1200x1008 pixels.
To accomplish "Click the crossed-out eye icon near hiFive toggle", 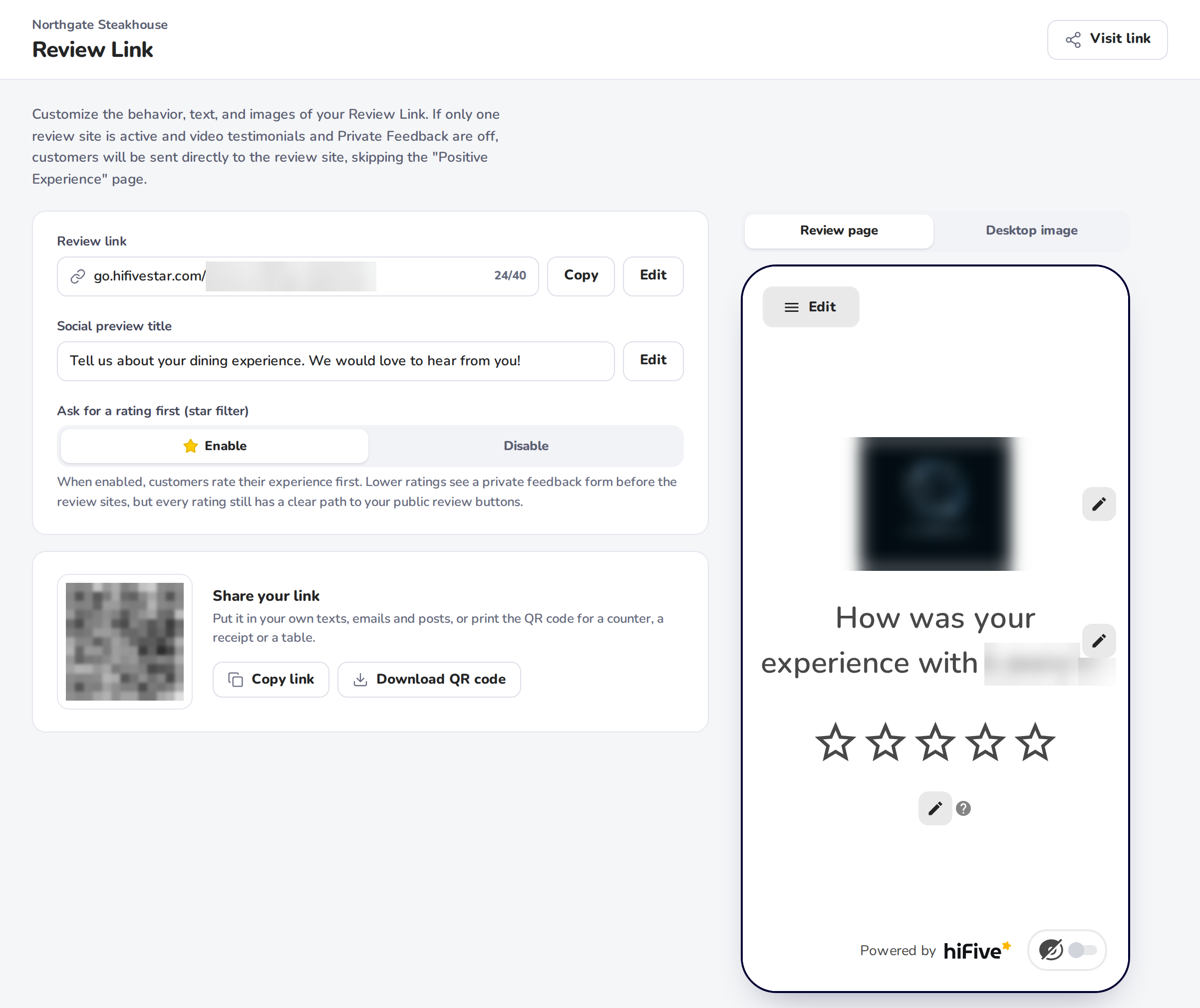I will [1051, 950].
